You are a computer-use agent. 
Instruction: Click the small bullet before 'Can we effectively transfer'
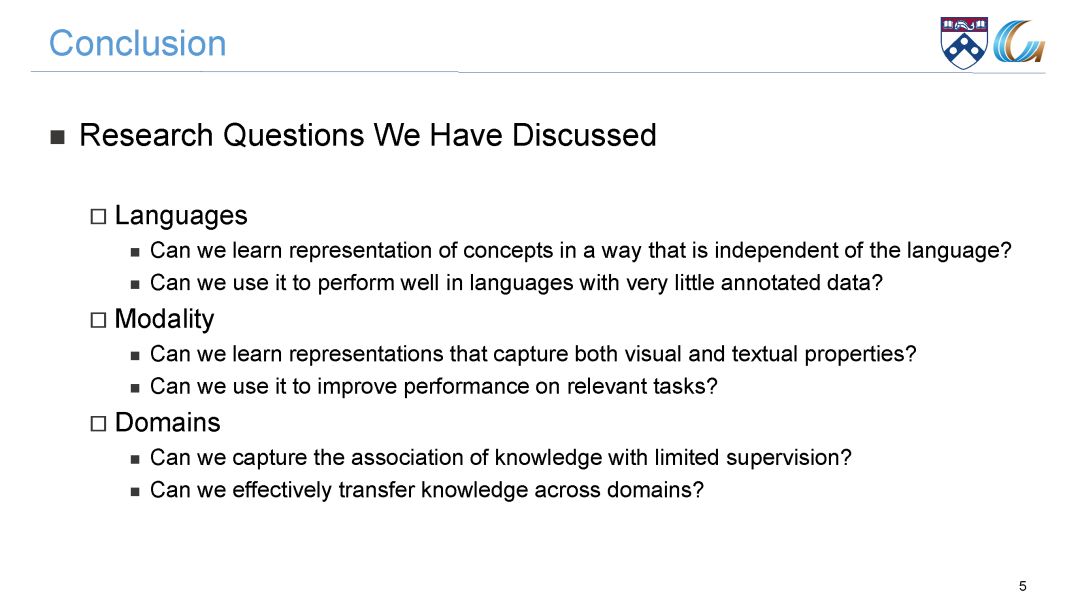135,492
